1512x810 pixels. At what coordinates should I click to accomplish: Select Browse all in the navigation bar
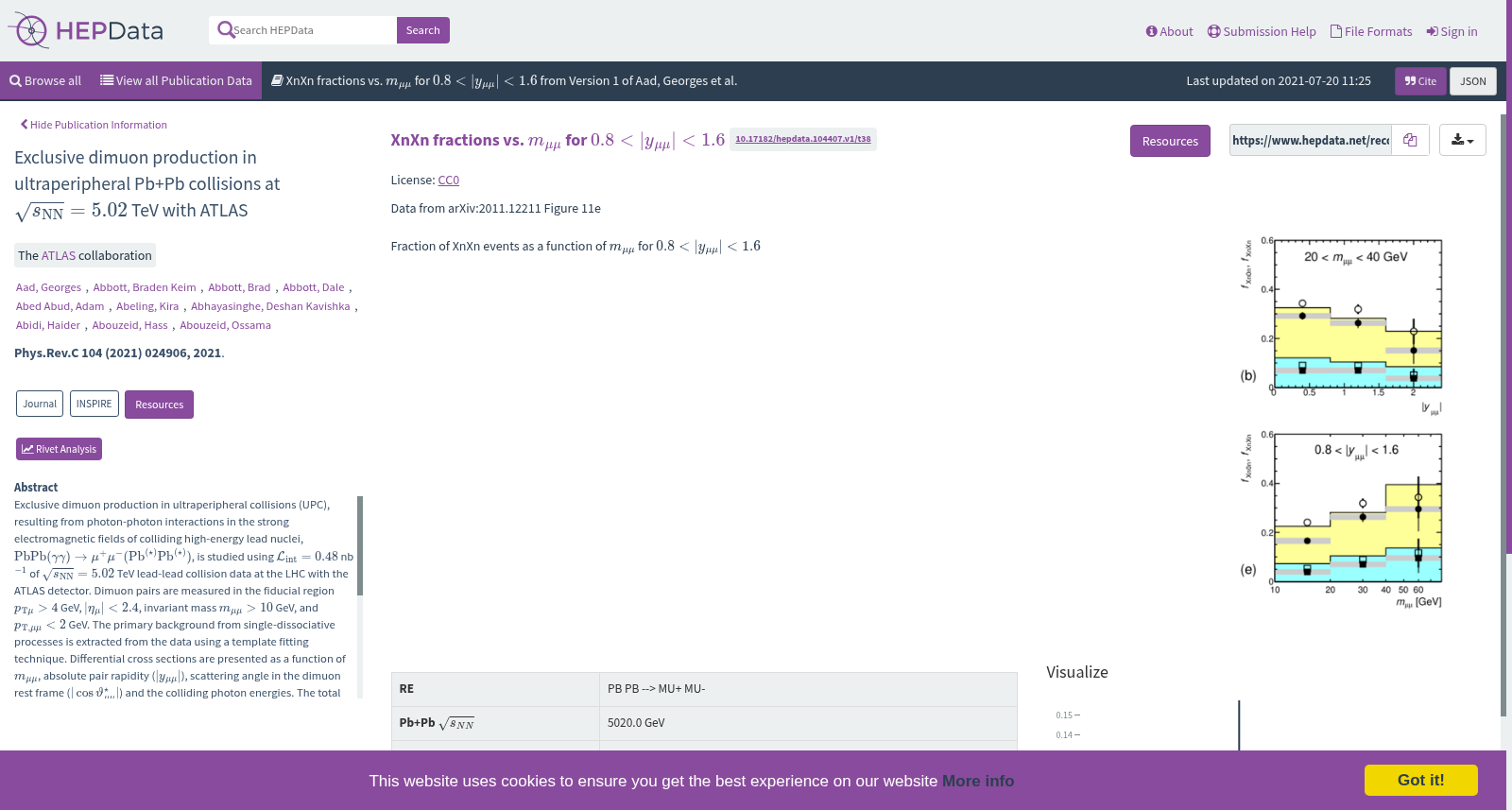point(45,81)
